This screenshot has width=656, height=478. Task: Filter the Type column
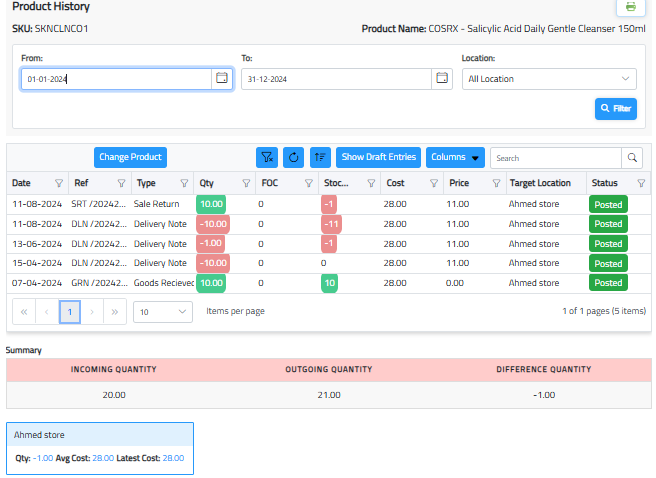(184, 183)
